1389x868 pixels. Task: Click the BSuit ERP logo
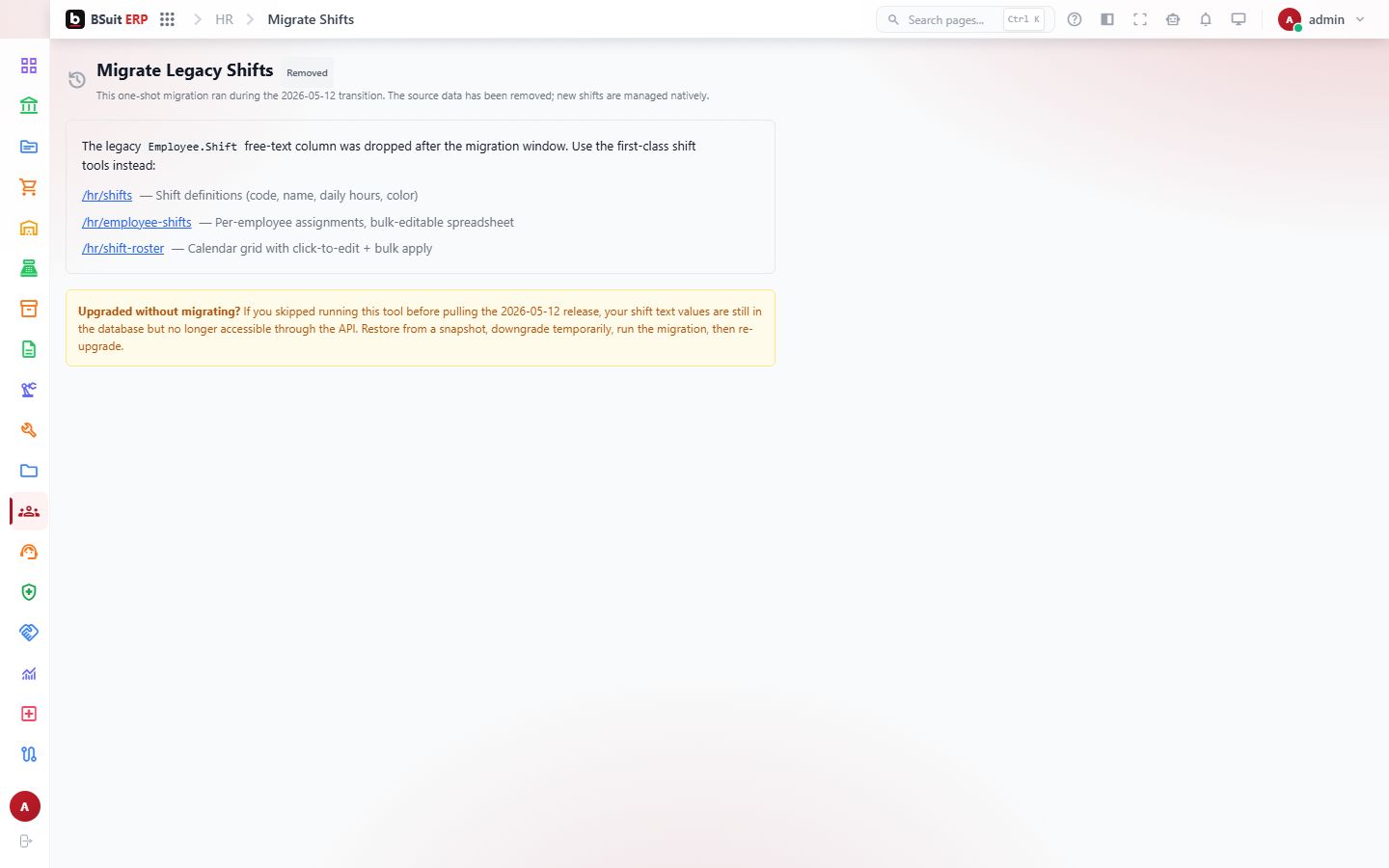pyautogui.click(x=107, y=19)
